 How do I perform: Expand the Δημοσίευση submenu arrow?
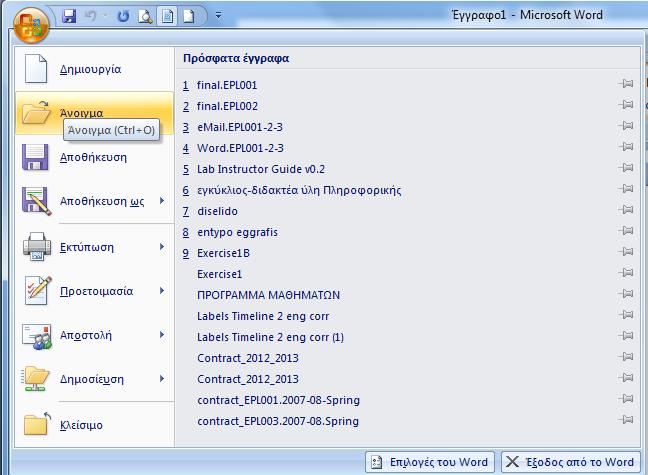162,379
